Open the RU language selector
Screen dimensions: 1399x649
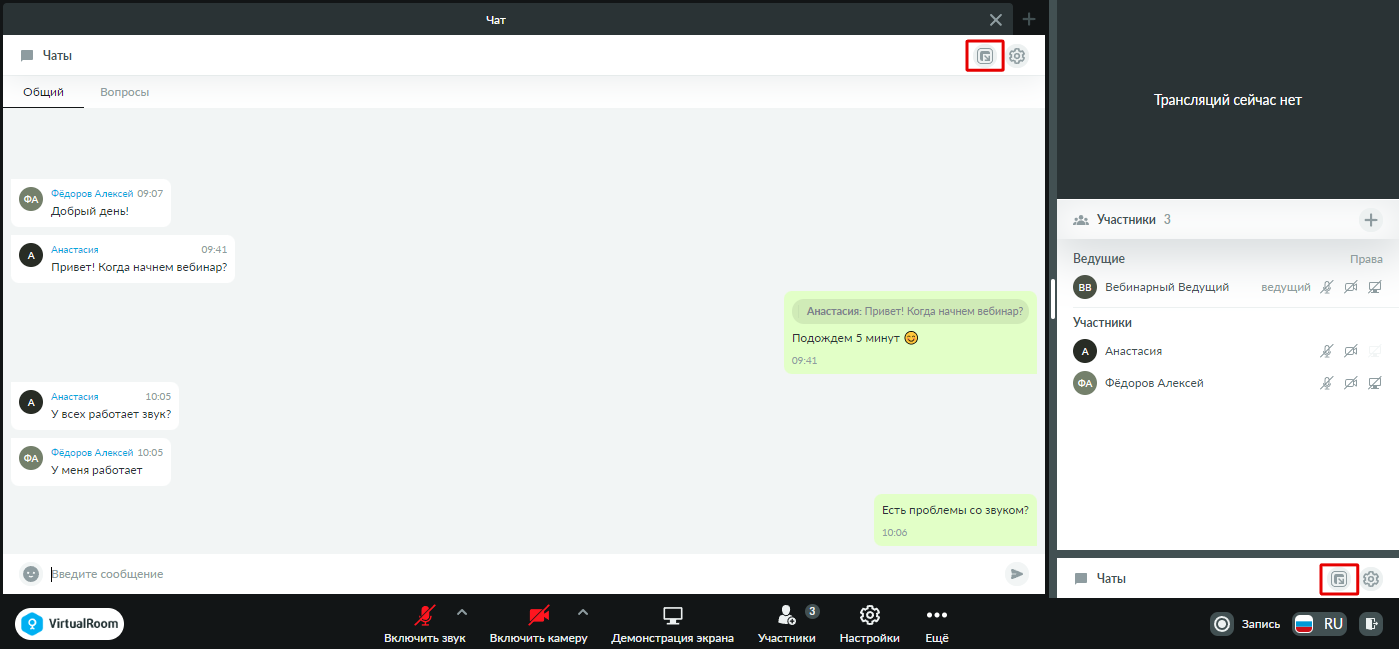click(1319, 624)
